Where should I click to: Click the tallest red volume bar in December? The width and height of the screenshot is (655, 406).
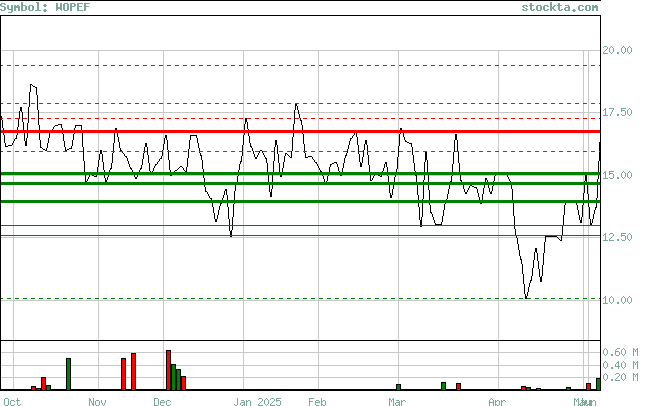click(x=168, y=370)
